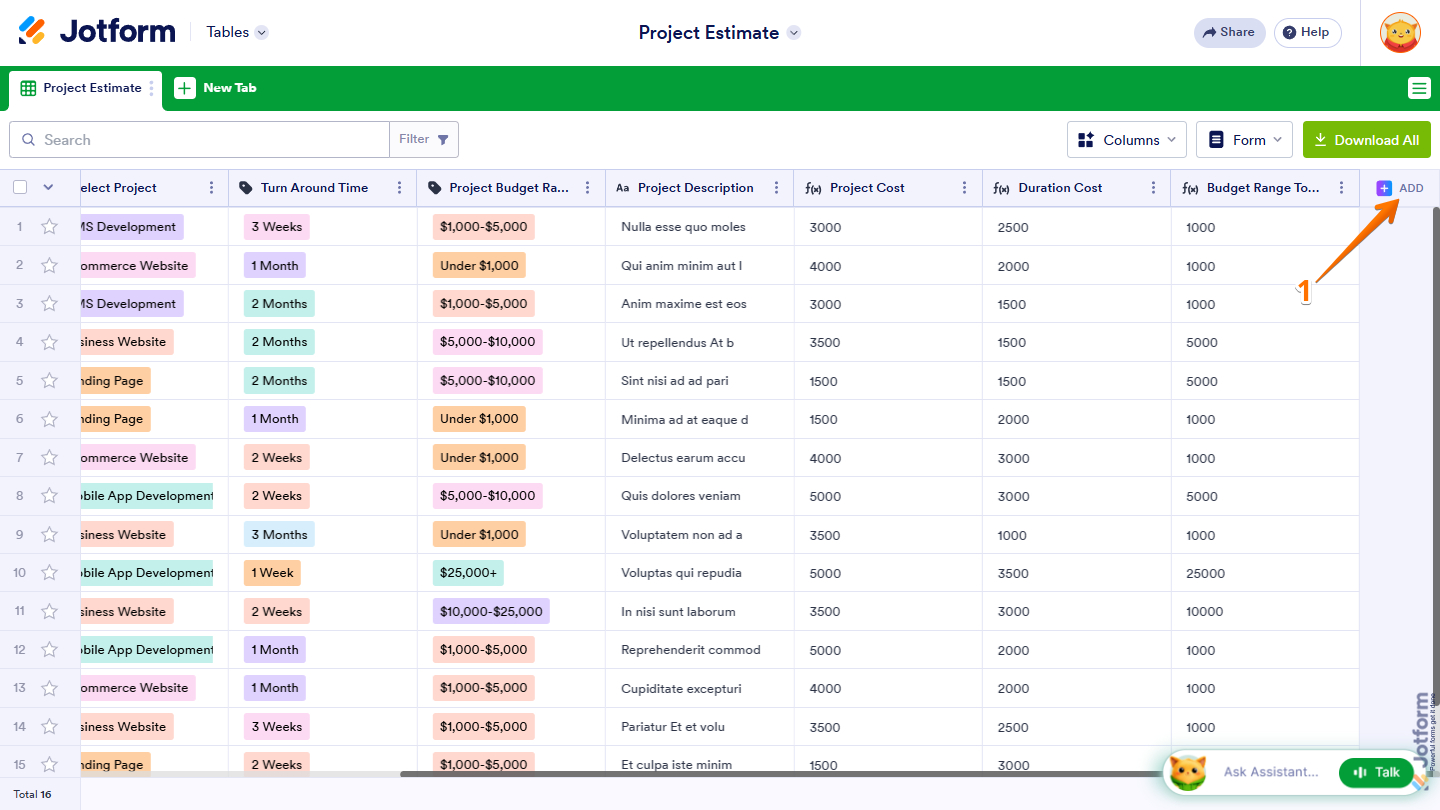Expand row selection chevron next to checkbox

[x=48, y=187]
